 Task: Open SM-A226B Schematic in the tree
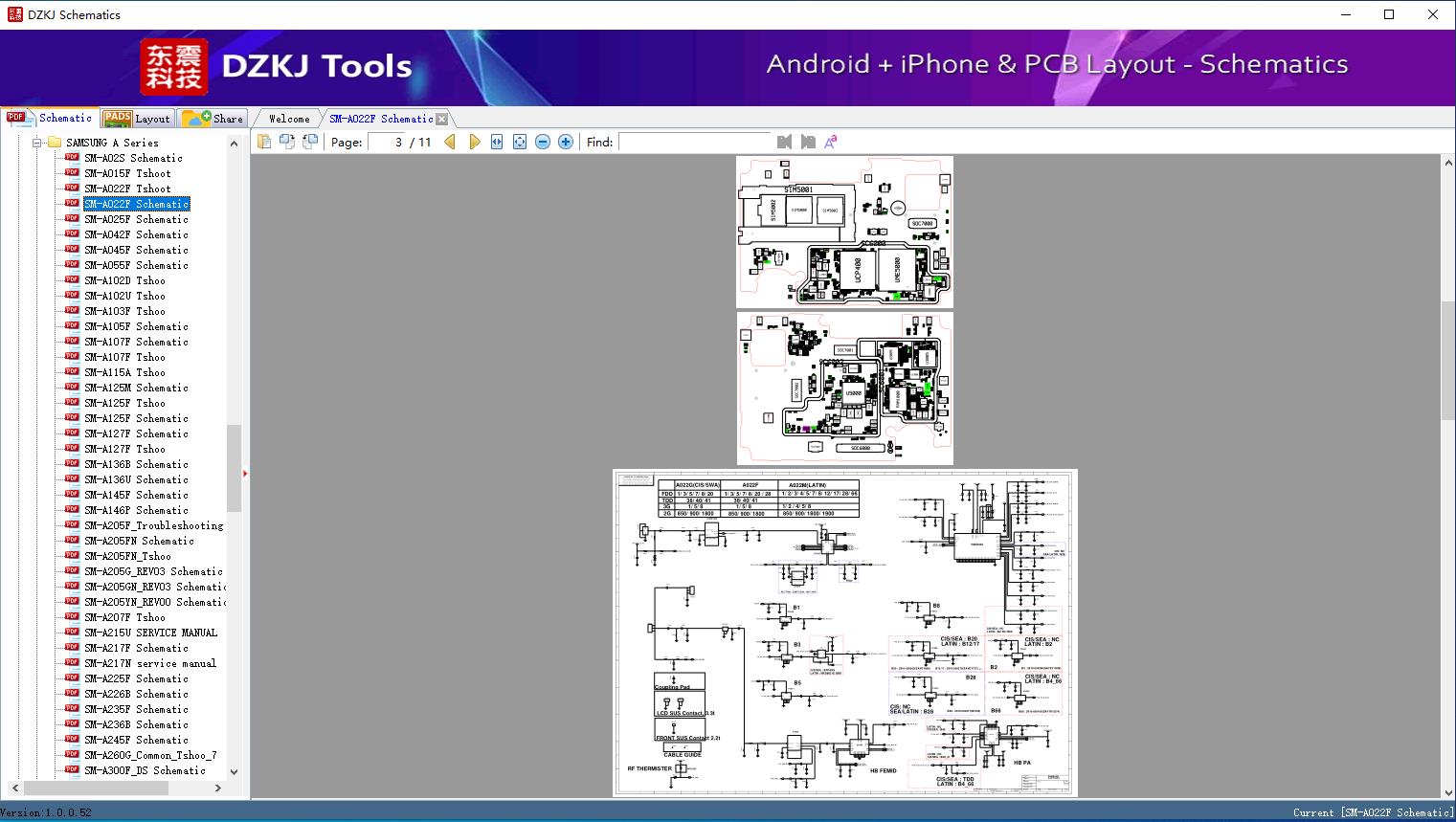[136, 694]
